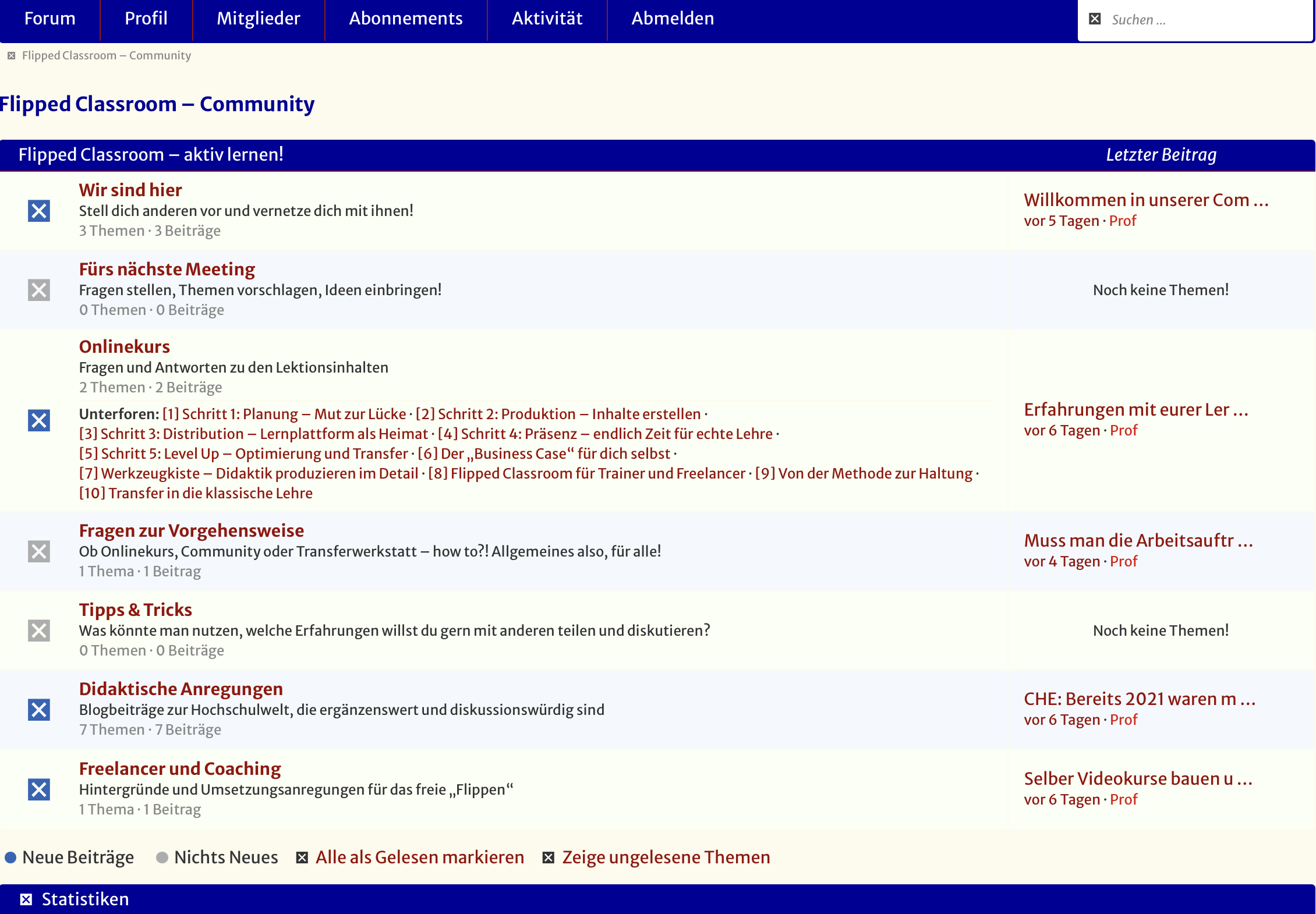Click the Onlinekurs forum status icon
This screenshot has height=914, width=1316.
click(x=39, y=420)
